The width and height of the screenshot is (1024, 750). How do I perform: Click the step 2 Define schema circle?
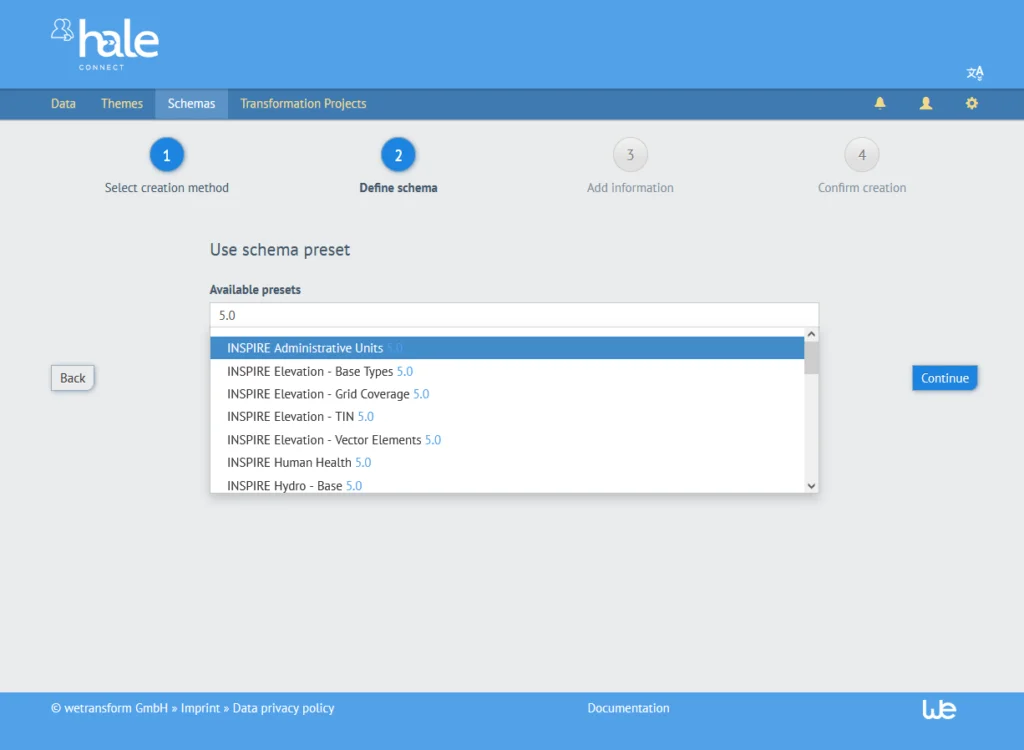click(x=398, y=155)
